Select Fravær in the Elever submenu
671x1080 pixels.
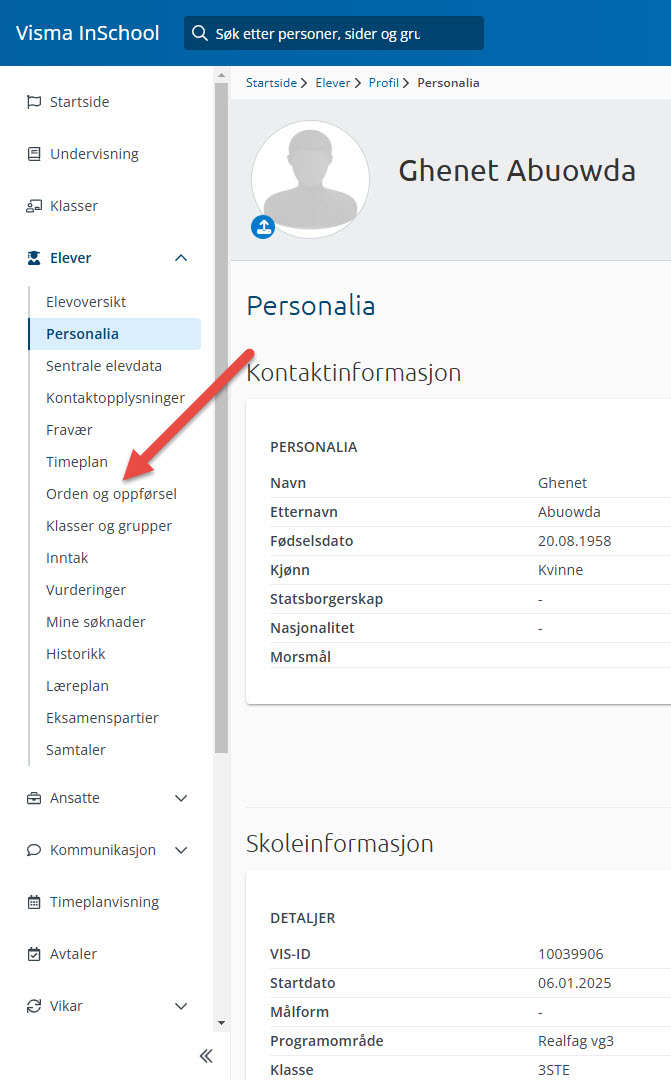[x=69, y=430]
